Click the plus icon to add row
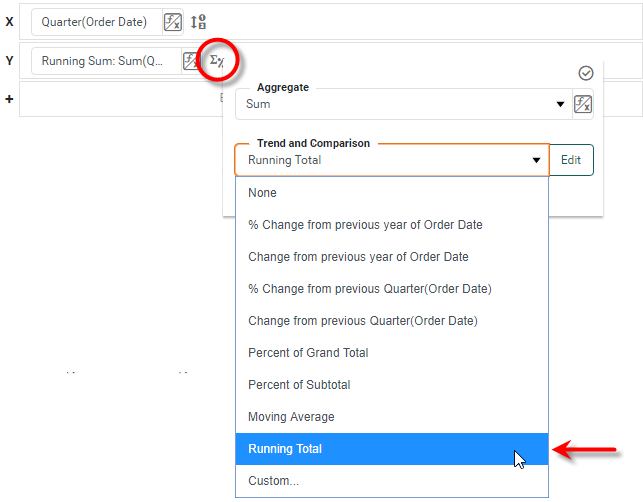Viewport: 643px width, 502px height. point(9,100)
